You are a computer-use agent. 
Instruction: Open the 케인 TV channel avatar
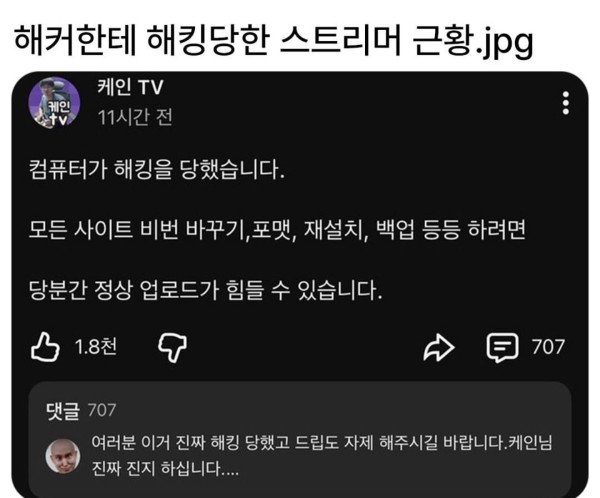click(54, 103)
